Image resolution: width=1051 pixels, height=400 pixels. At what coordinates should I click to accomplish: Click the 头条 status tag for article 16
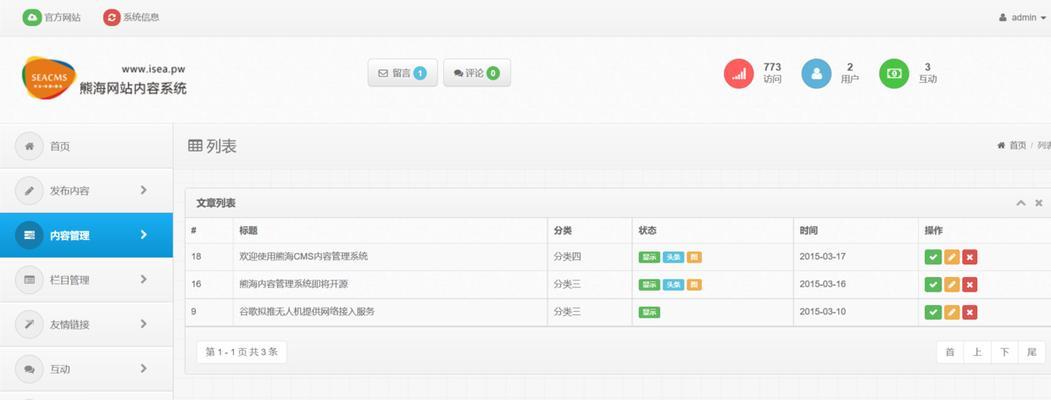point(674,285)
